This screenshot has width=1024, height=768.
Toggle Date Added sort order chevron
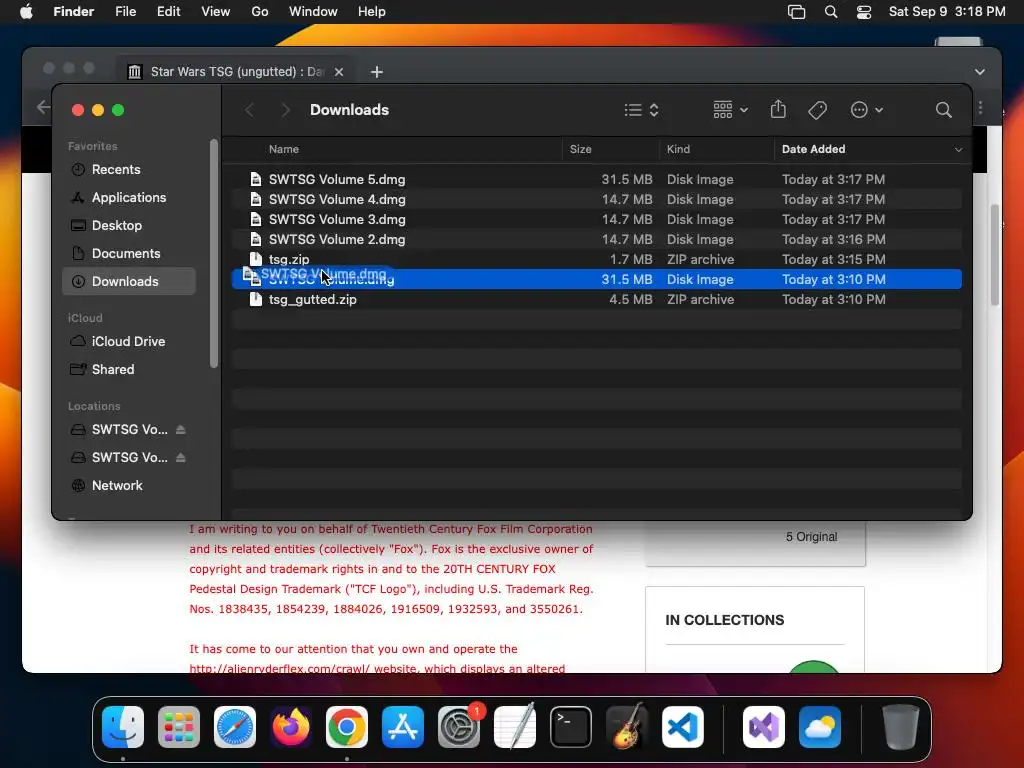(958, 150)
